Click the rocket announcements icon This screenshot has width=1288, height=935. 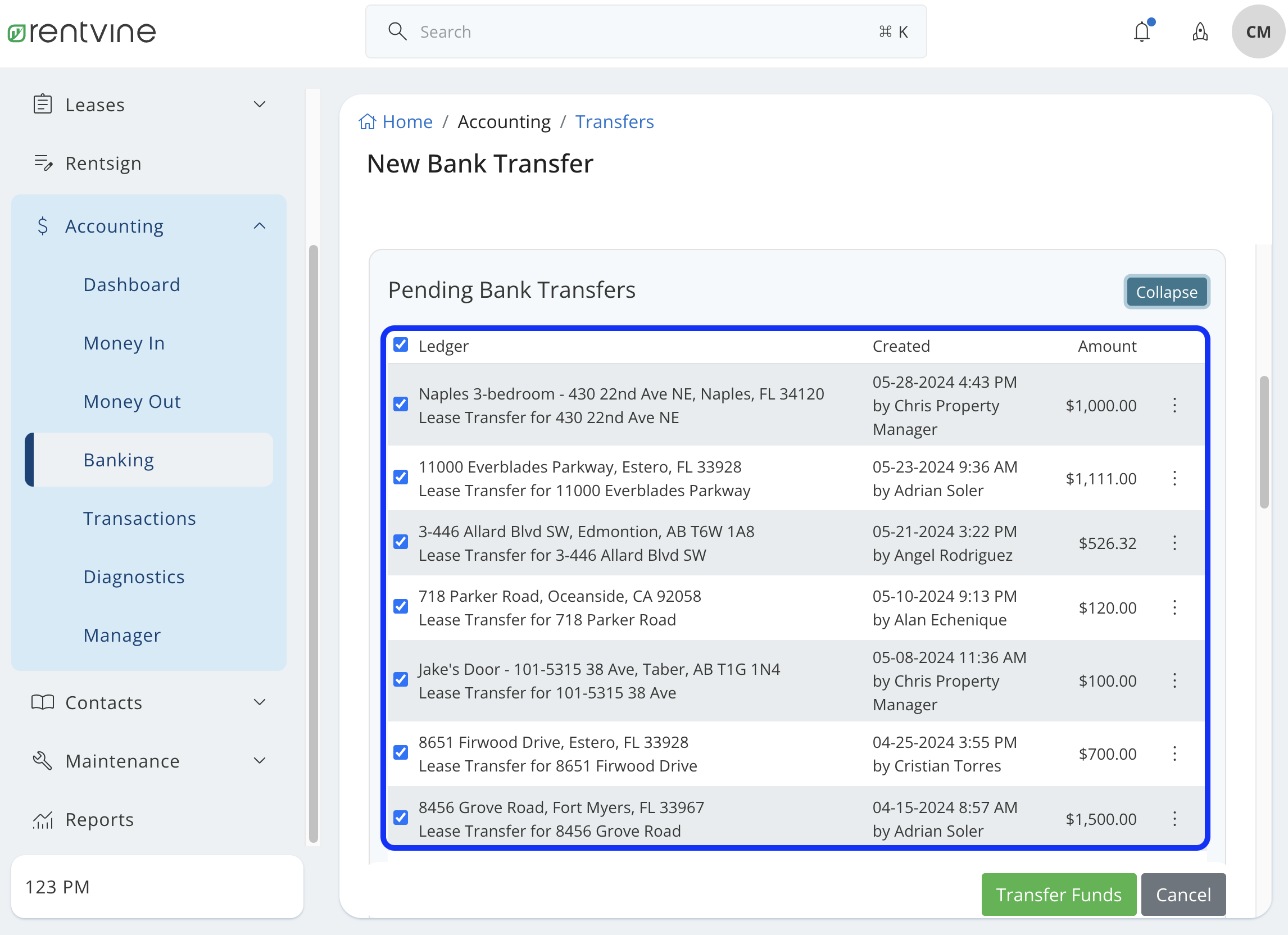[1200, 32]
